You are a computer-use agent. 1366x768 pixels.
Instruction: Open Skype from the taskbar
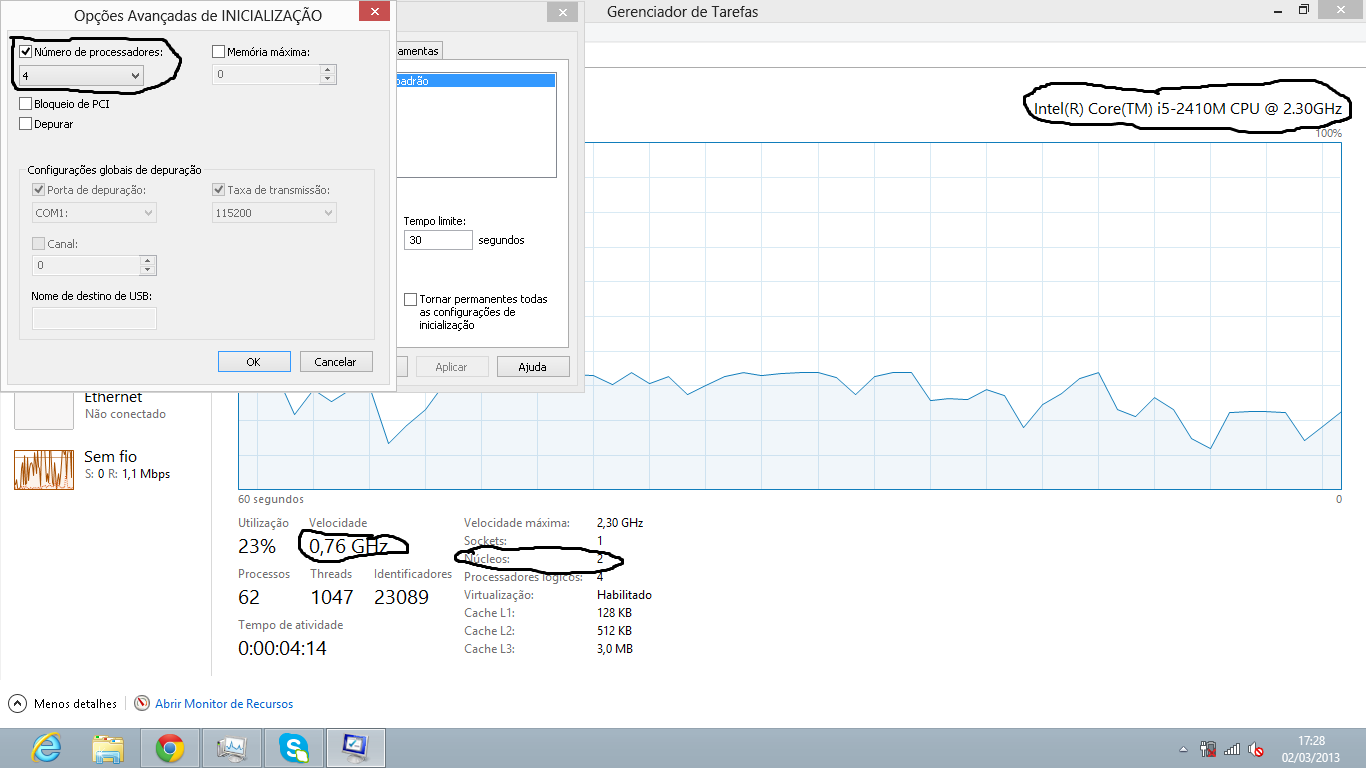(294, 748)
